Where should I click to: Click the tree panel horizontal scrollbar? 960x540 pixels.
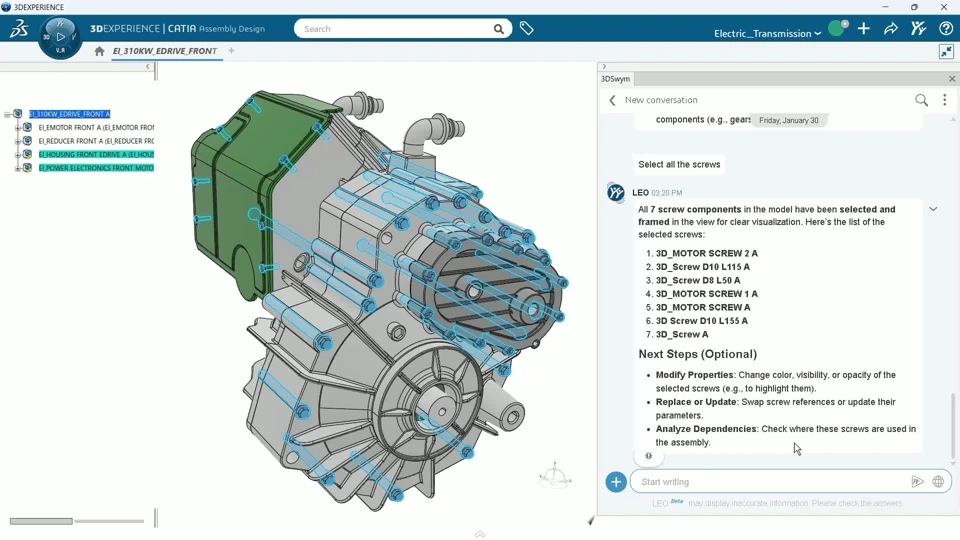click(41, 521)
